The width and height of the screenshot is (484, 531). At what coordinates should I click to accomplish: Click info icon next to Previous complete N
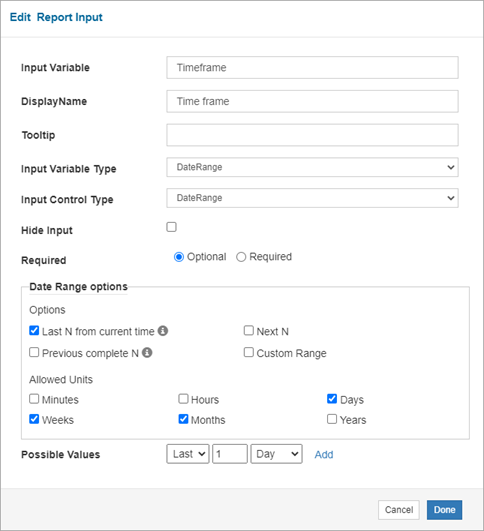click(147, 353)
